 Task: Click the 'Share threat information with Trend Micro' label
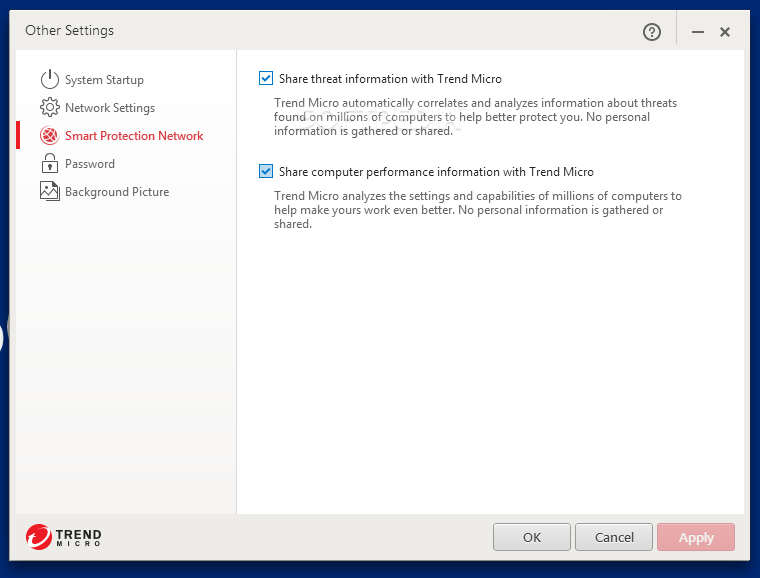pyautogui.click(x=390, y=78)
